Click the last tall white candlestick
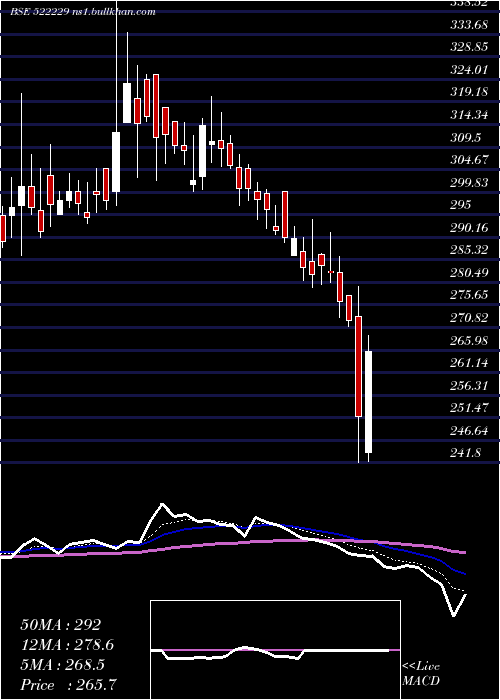 click(368, 402)
